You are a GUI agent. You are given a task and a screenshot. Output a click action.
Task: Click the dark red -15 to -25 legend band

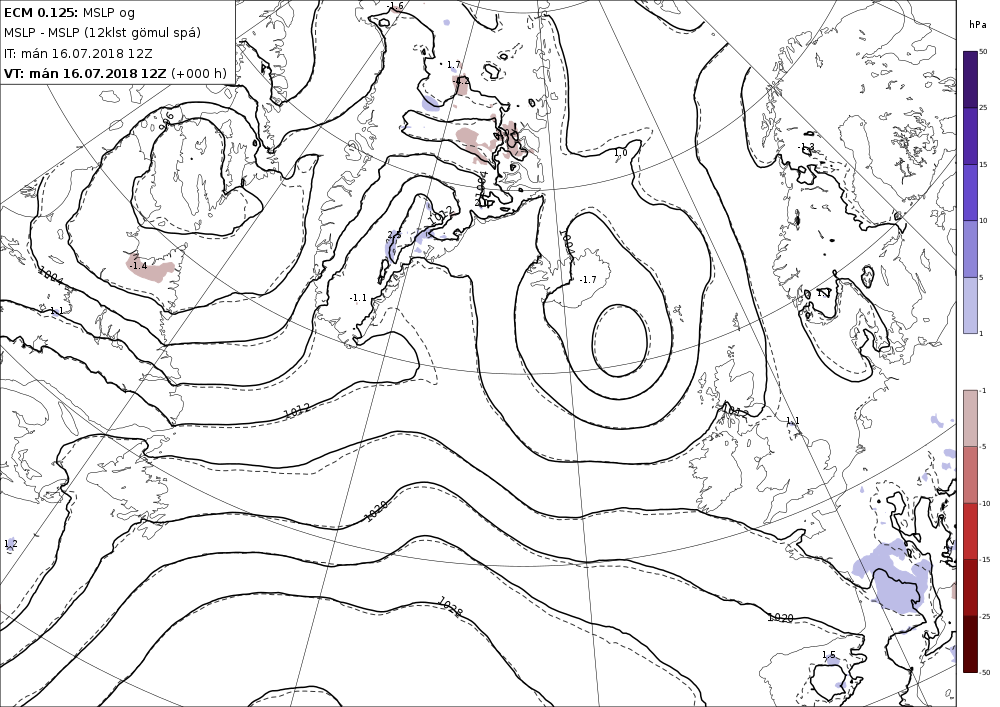pos(970,587)
